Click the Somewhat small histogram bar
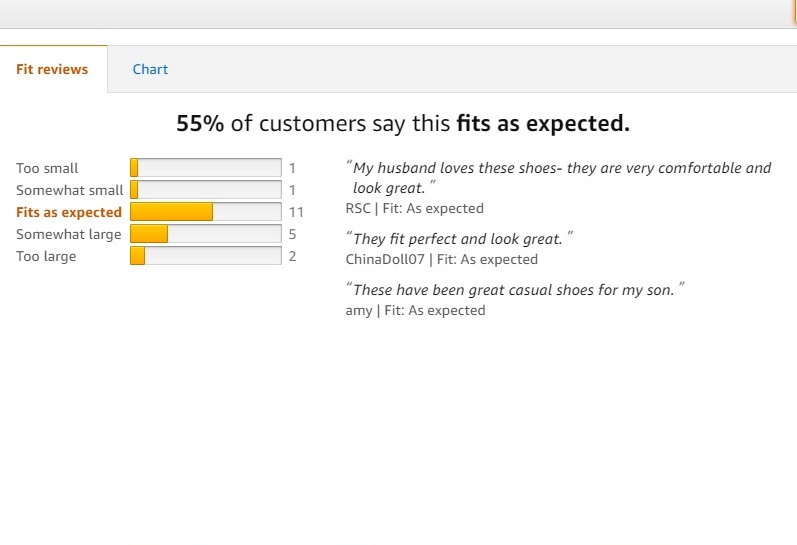797x545 pixels. point(206,190)
